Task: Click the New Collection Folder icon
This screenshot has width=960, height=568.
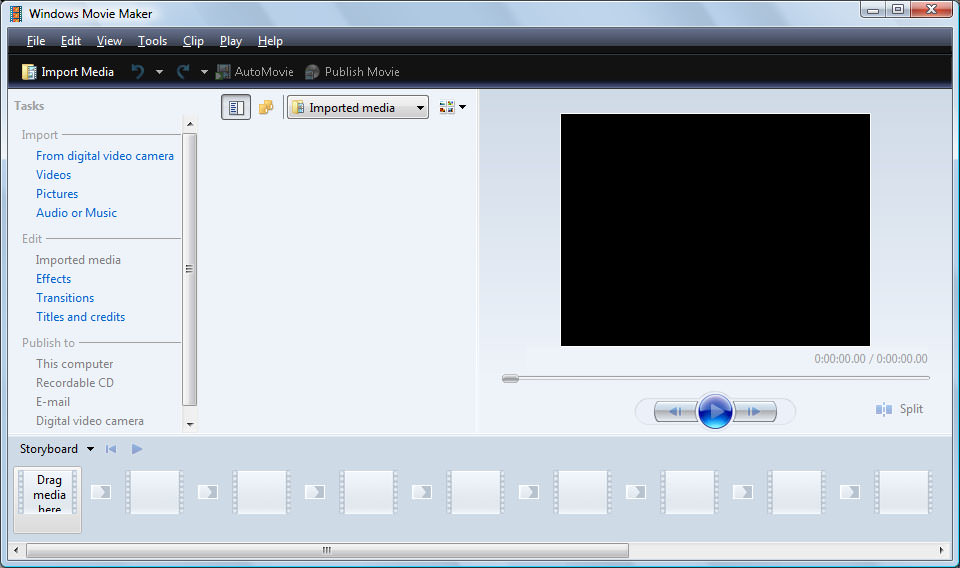Action: click(x=266, y=108)
